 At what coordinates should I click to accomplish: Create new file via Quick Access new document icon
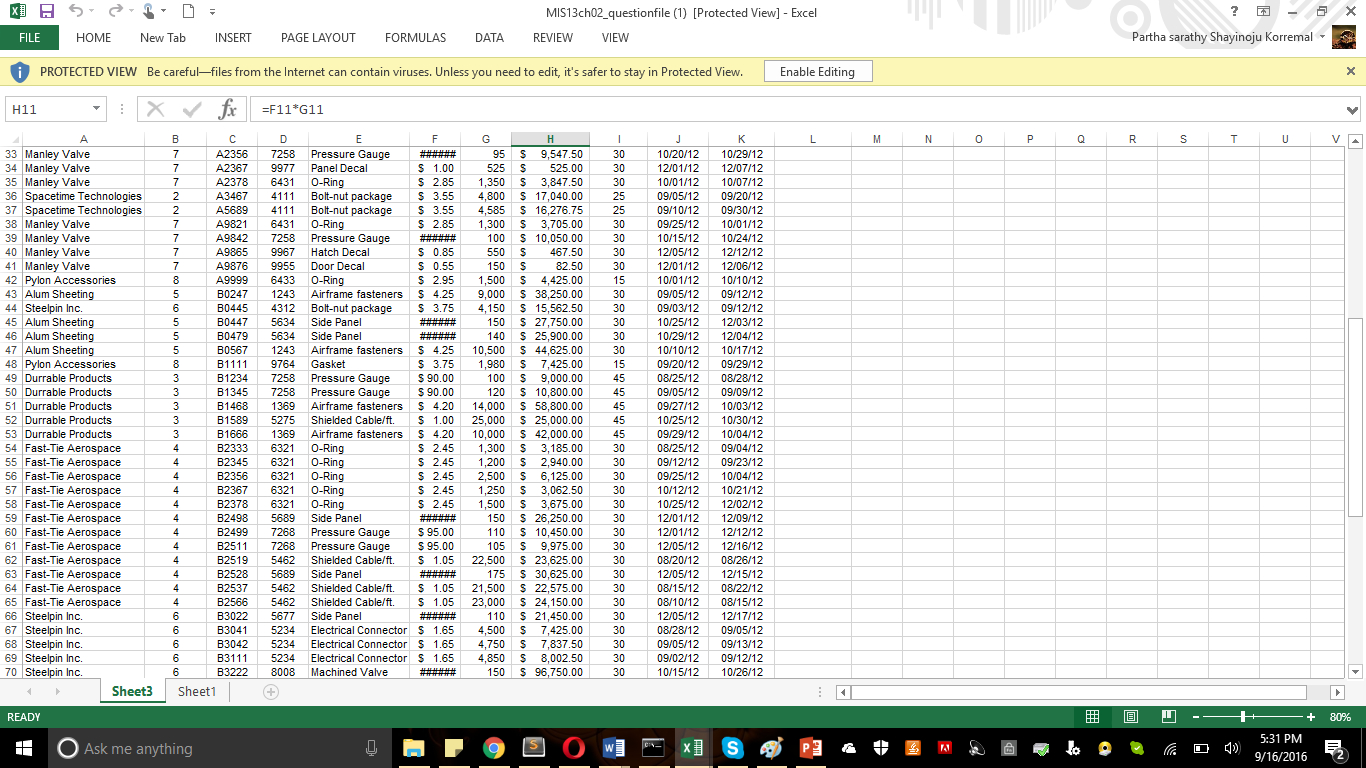click(x=186, y=11)
